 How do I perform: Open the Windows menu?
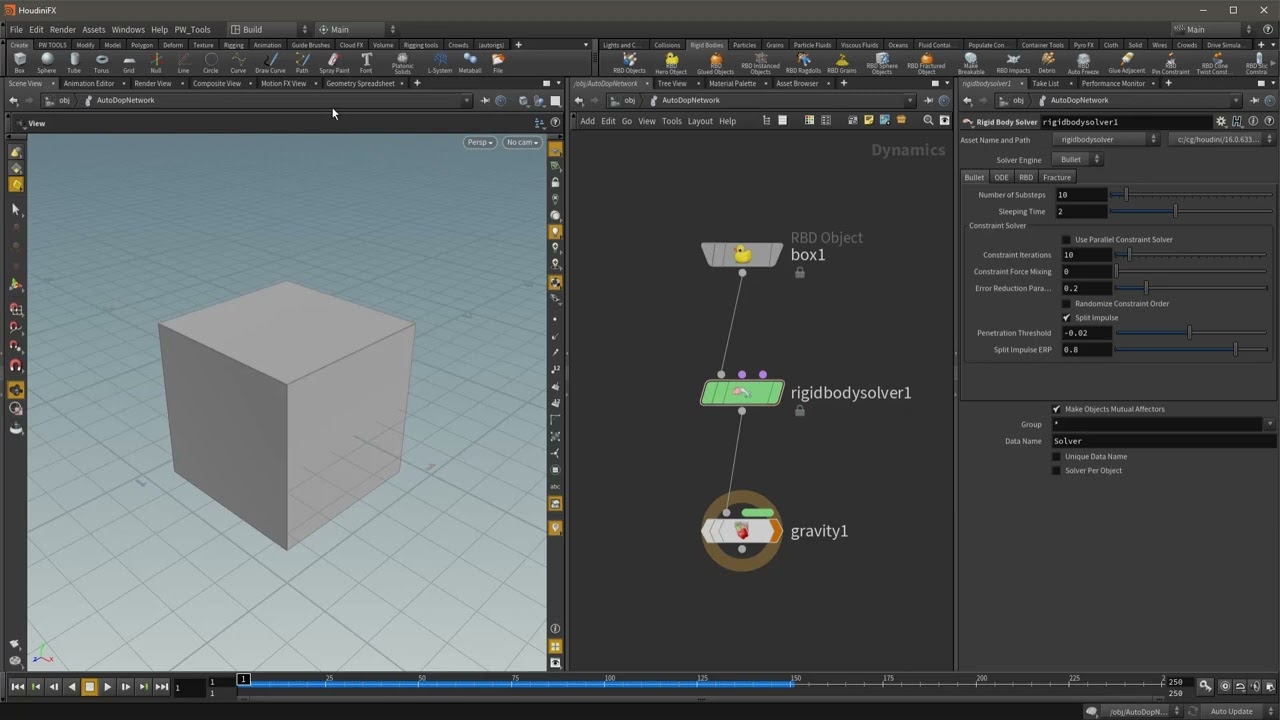[x=128, y=30]
